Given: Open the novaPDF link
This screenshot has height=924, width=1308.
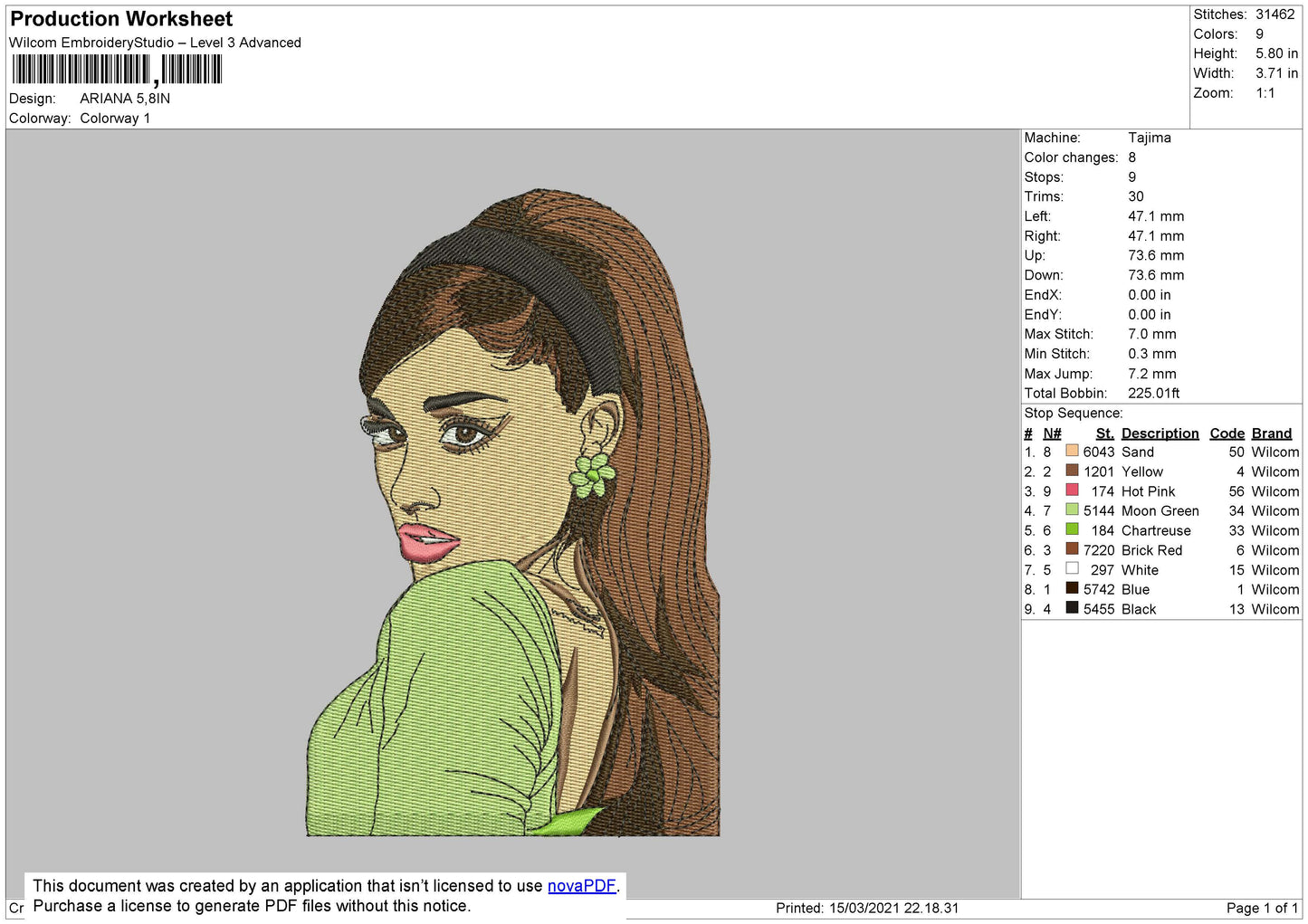Looking at the screenshot, I should click(x=581, y=886).
